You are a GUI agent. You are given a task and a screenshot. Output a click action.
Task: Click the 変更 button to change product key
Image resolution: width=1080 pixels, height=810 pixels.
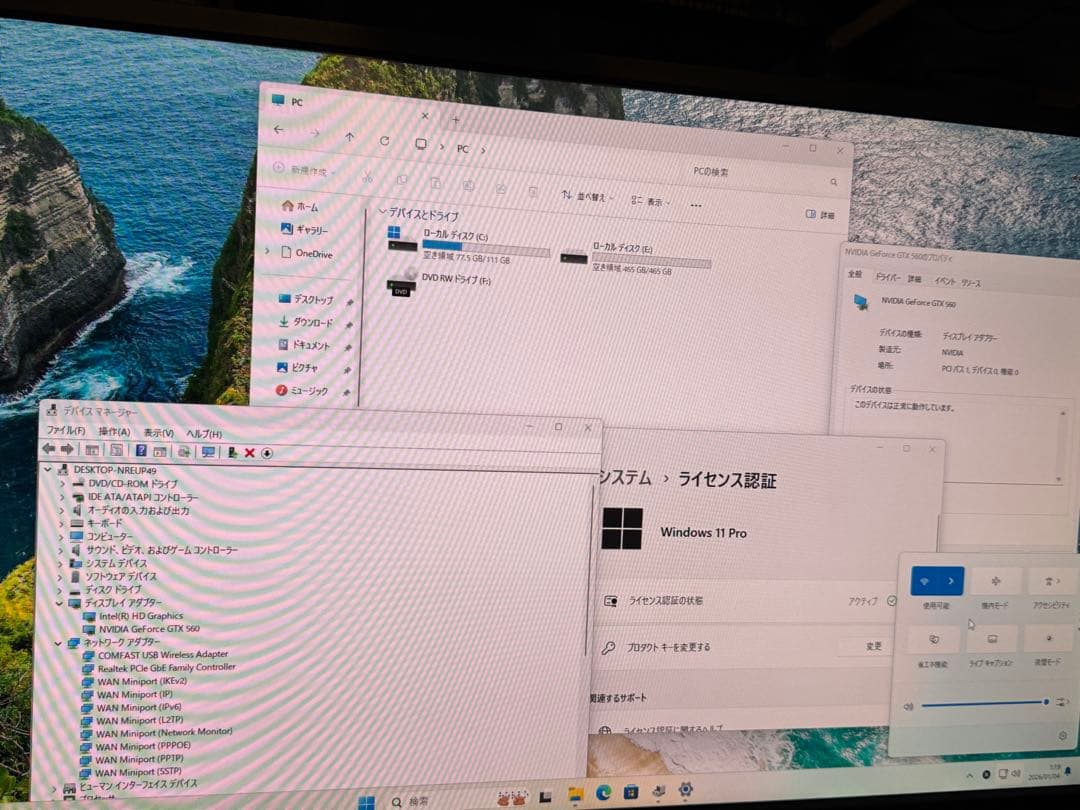coord(874,645)
